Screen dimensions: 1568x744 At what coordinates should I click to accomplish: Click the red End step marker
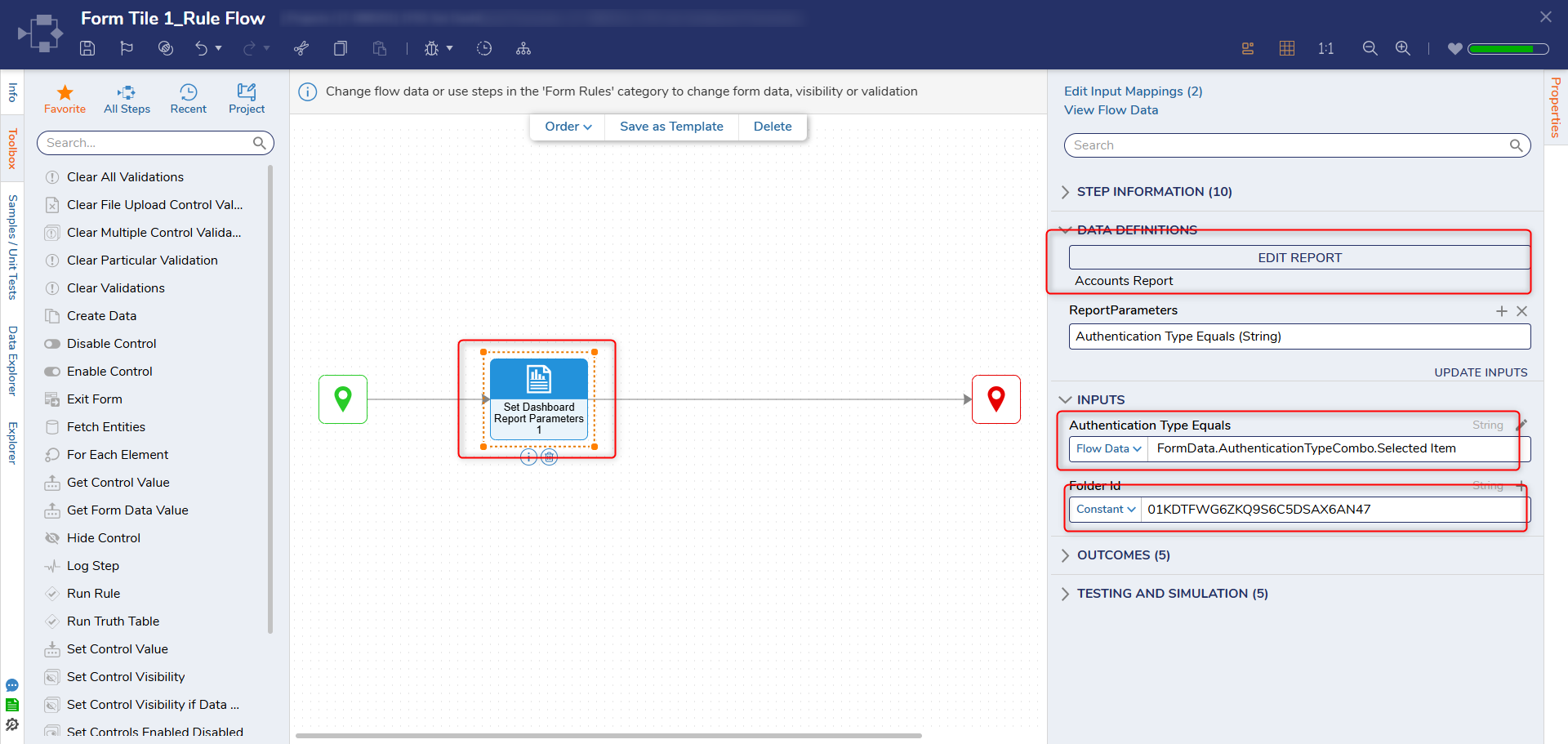(996, 399)
